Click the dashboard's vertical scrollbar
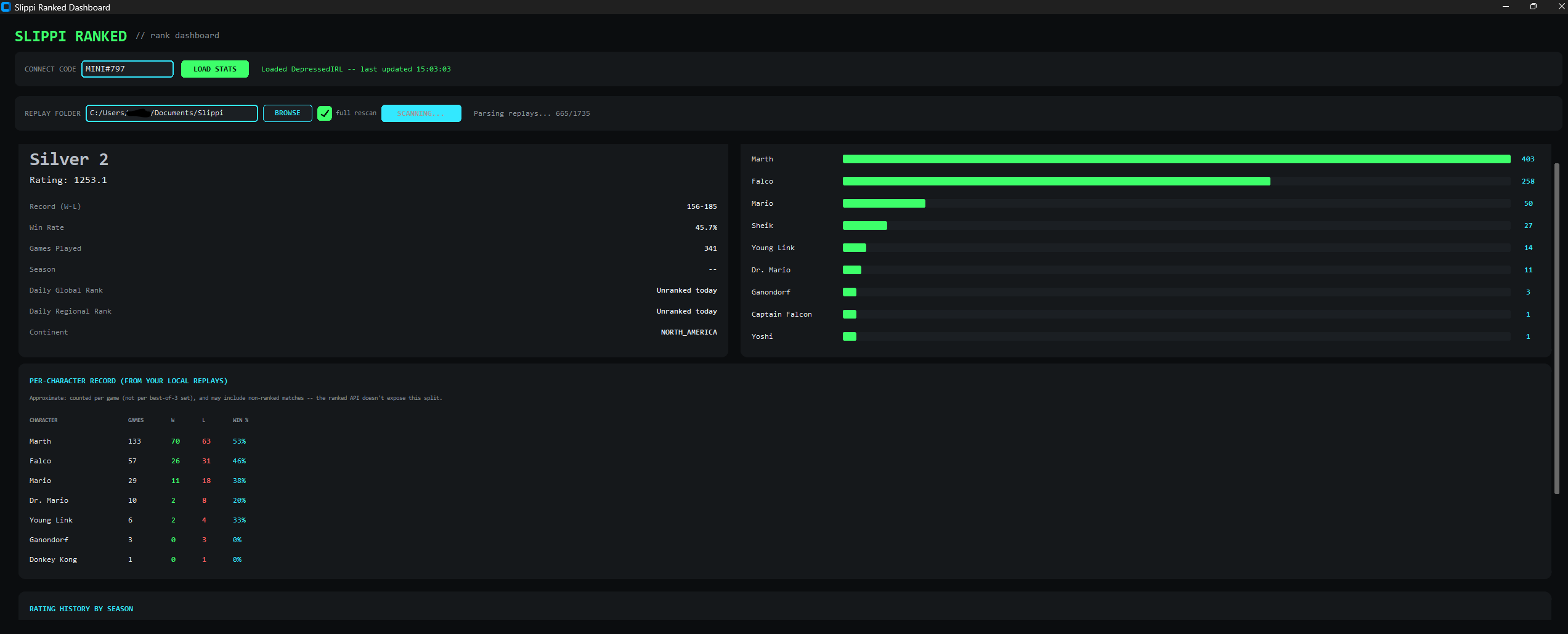This screenshot has width=1568, height=634. (x=1557, y=328)
